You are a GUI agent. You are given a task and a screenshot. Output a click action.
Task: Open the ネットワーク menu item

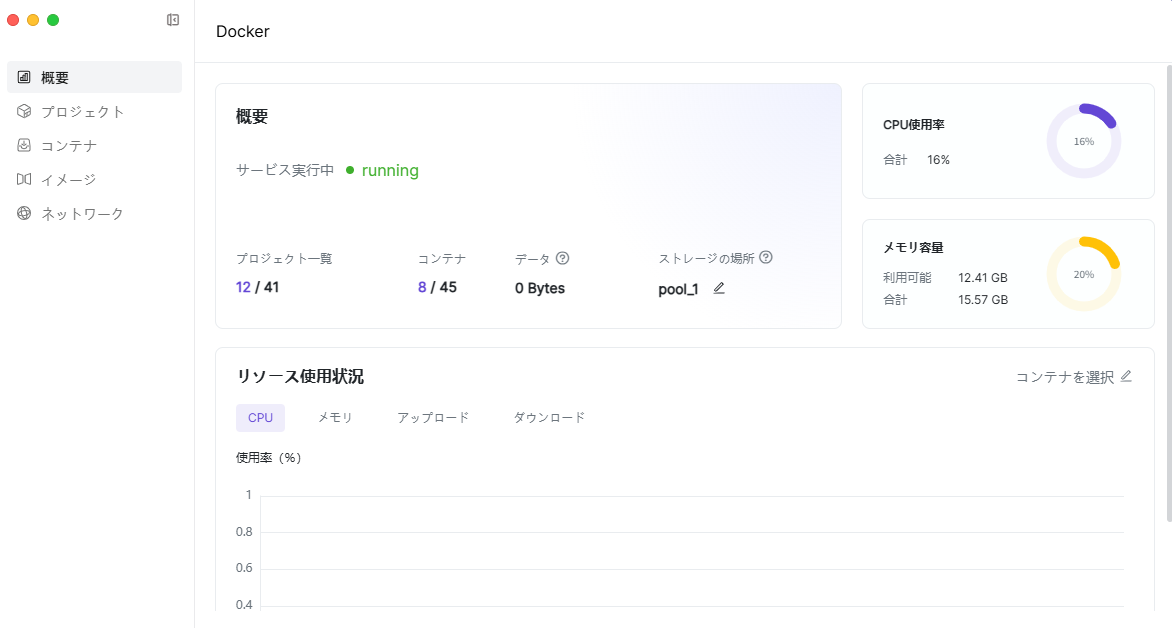pos(82,213)
